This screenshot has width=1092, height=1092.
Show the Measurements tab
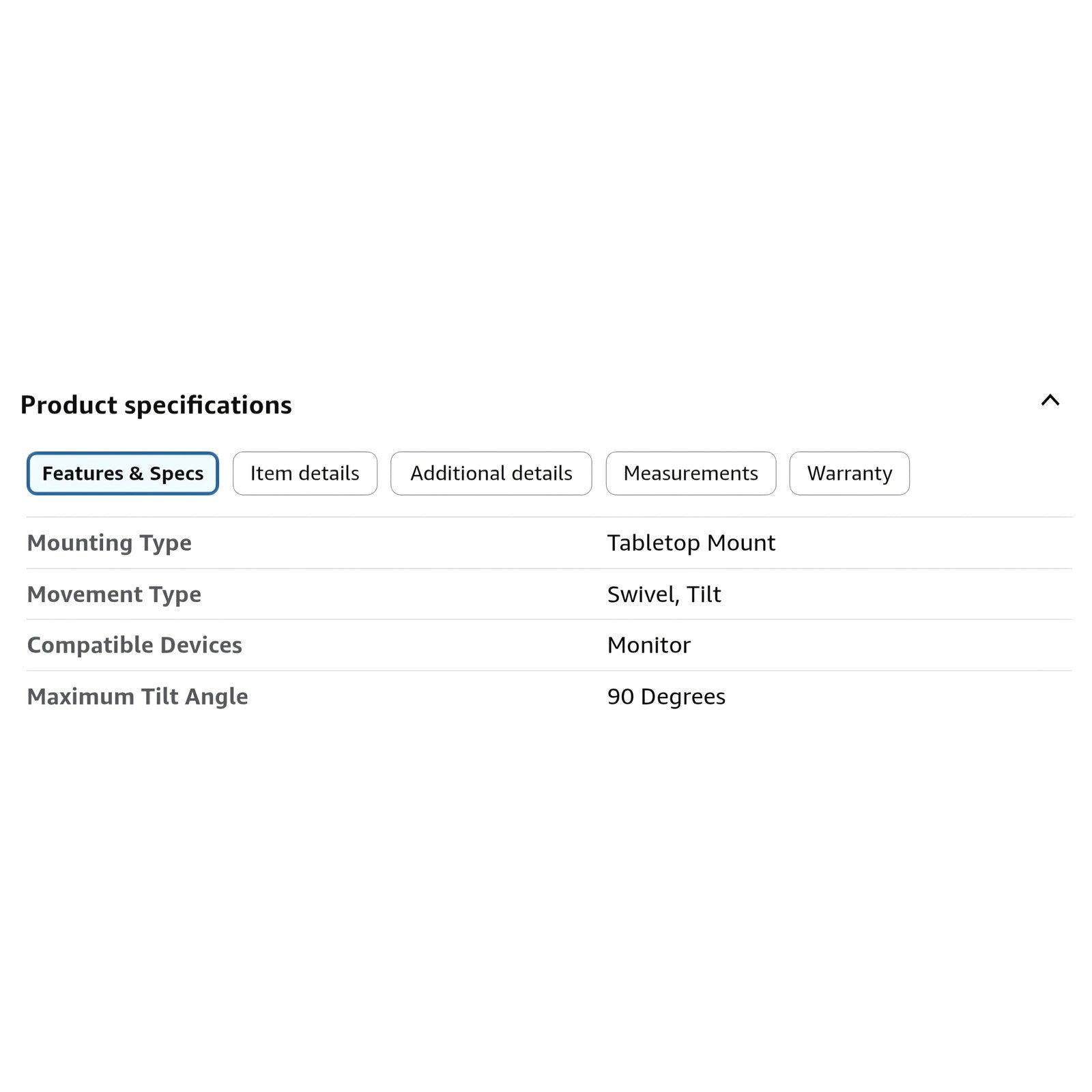point(690,473)
